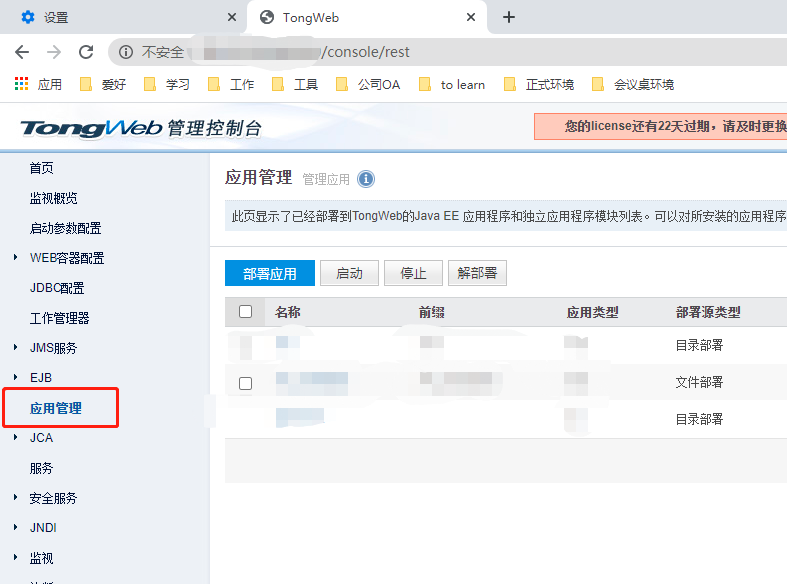This screenshot has height=584, width=787.
Task: Open JNDI in the sidebar
Action: pyautogui.click(x=43, y=528)
